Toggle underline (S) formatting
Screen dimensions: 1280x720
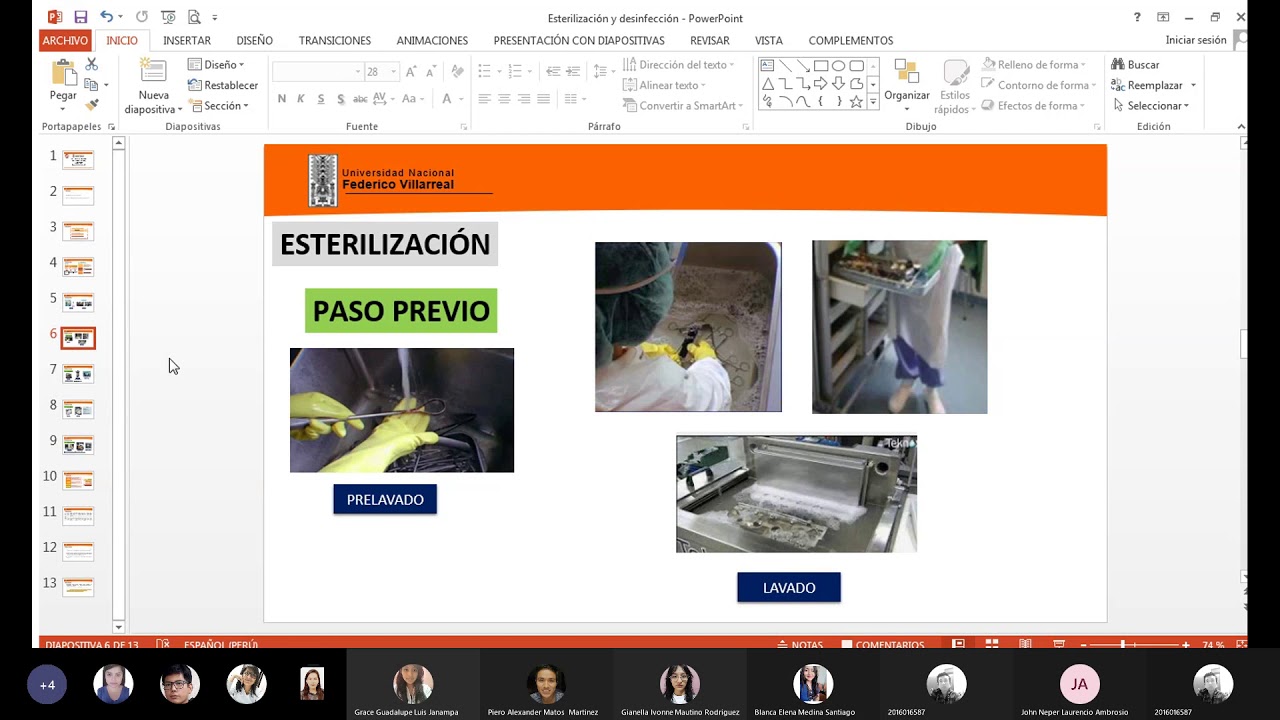(321, 99)
